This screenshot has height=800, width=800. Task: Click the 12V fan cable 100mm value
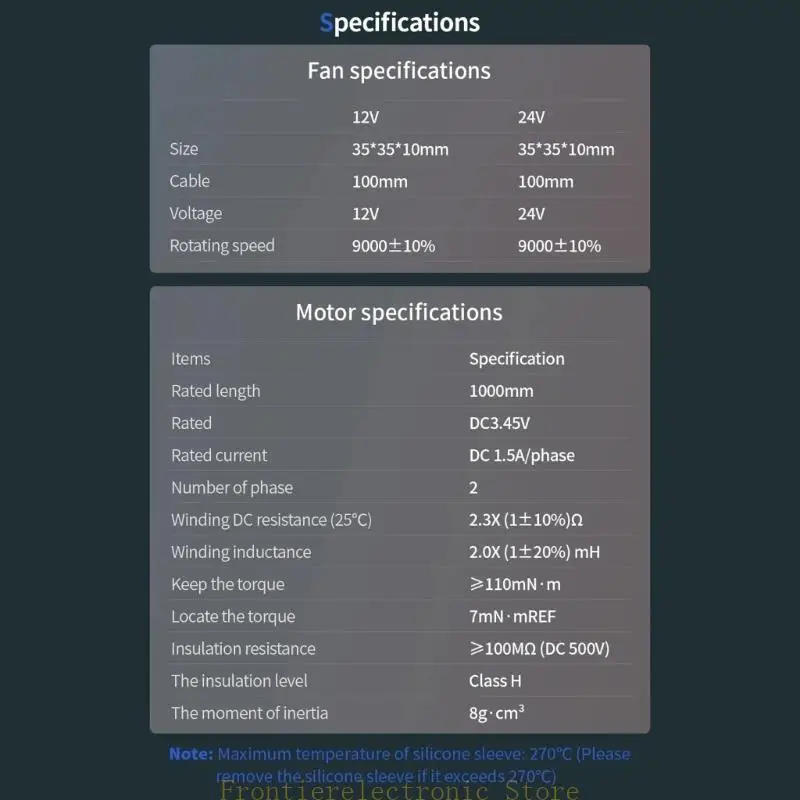(379, 181)
